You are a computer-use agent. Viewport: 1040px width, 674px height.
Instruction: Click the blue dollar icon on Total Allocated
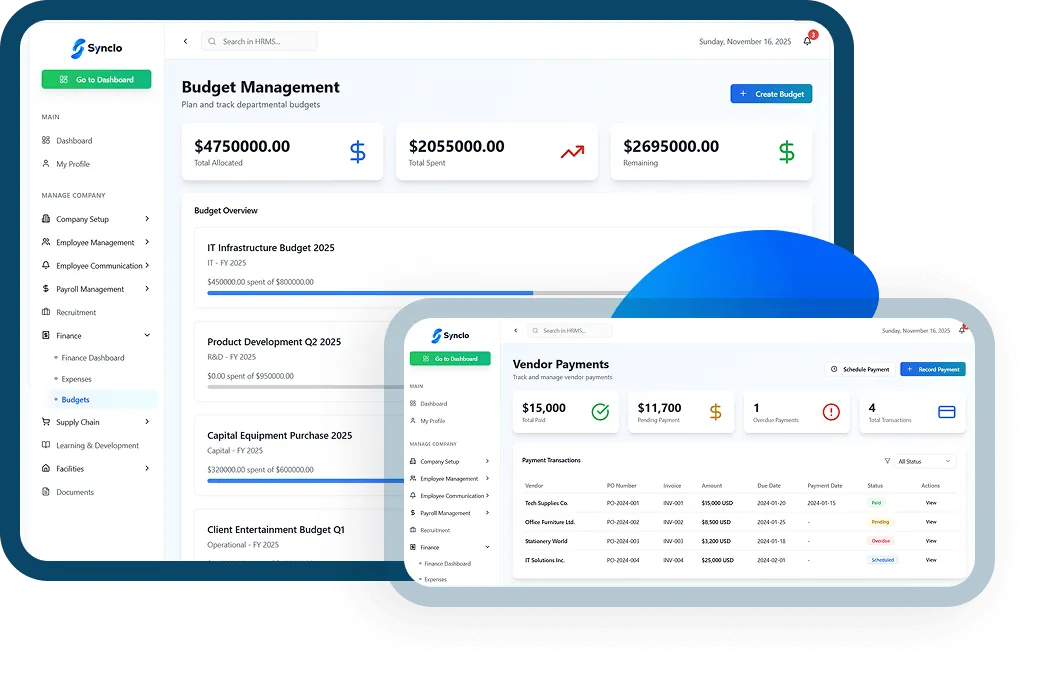pyautogui.click(x=358, y=152)
